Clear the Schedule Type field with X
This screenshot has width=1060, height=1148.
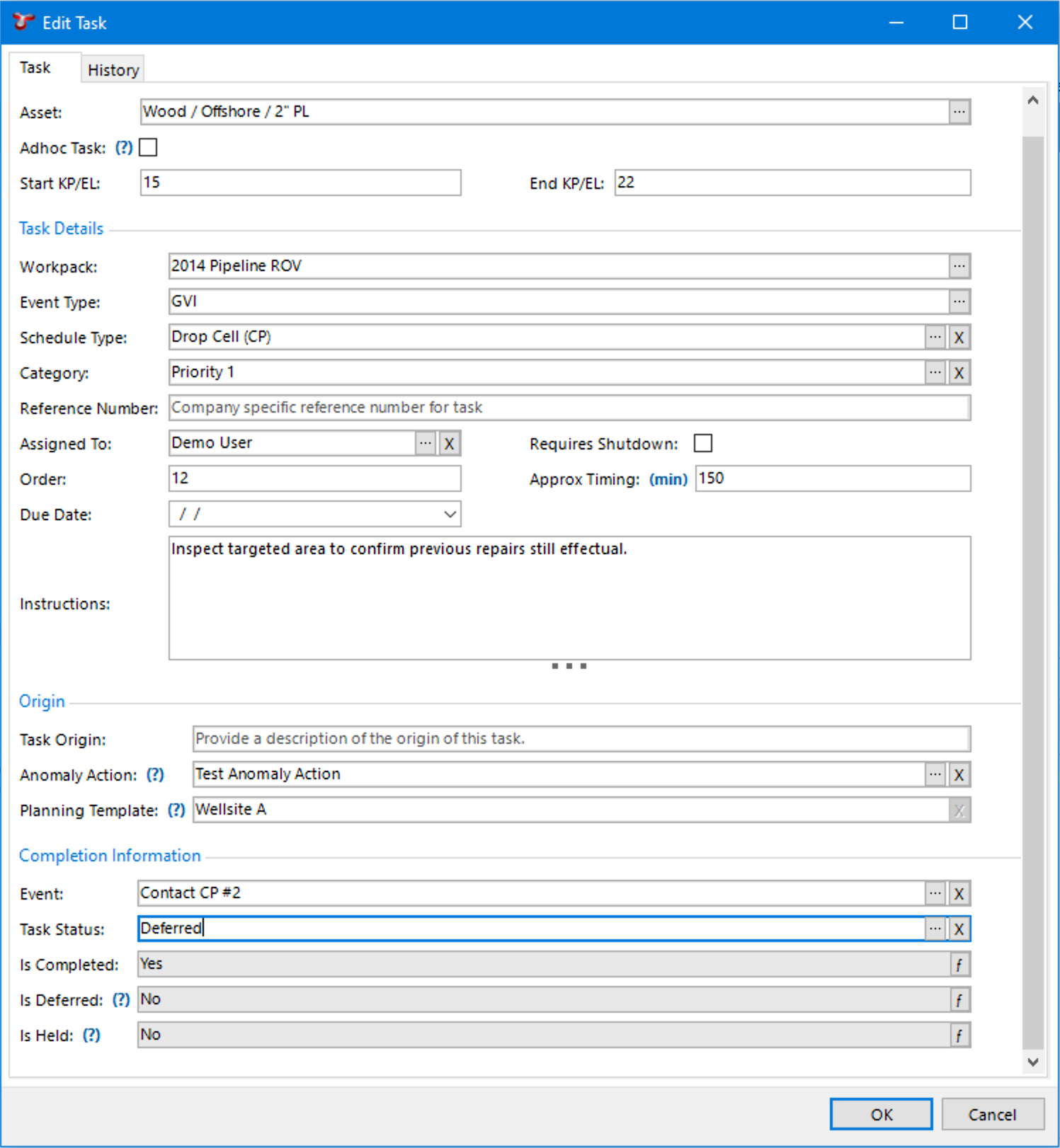point(959,338)
